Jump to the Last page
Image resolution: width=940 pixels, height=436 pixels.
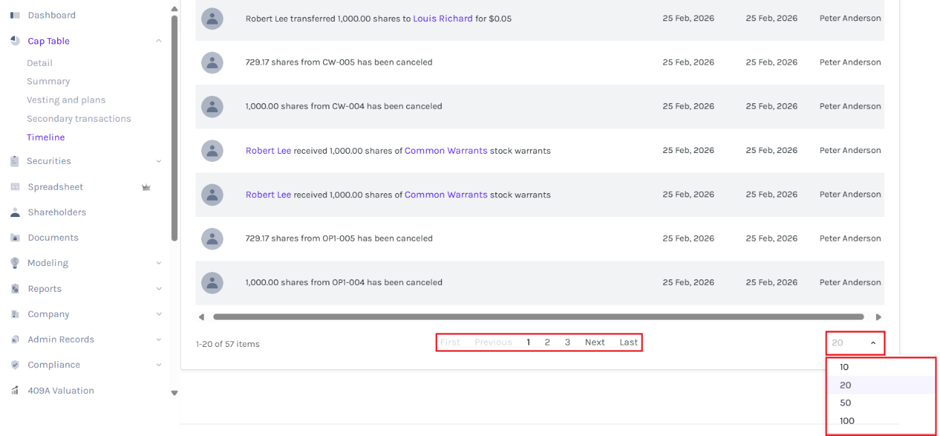pos(628,342)
